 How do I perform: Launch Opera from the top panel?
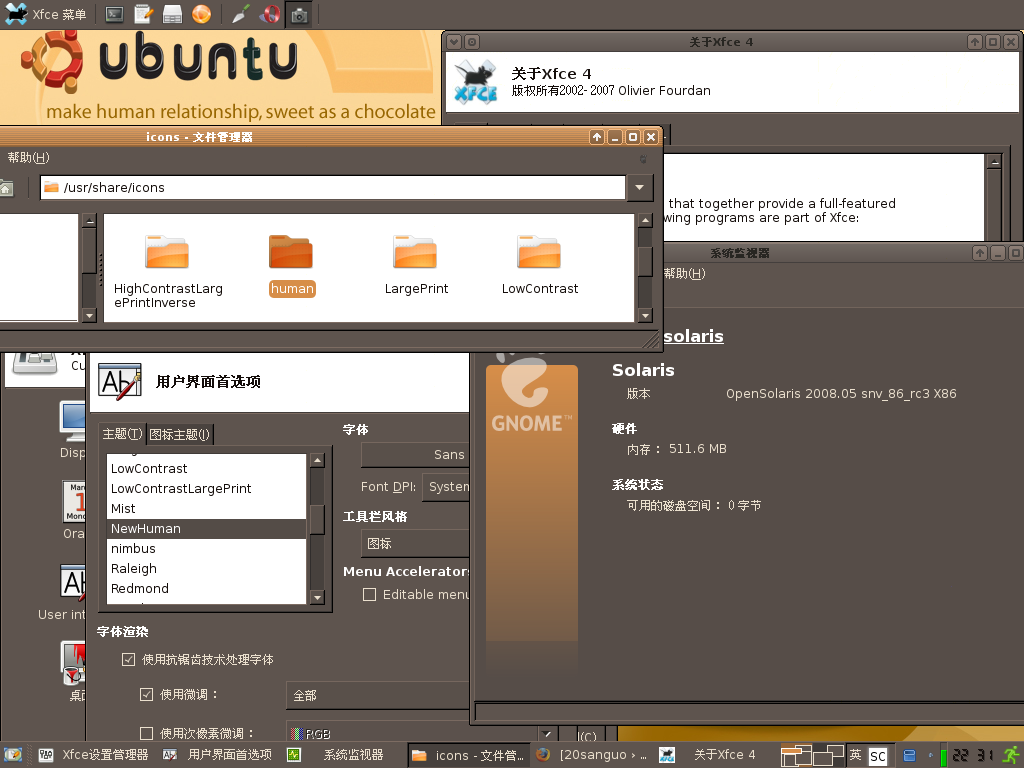coord(270,14)
